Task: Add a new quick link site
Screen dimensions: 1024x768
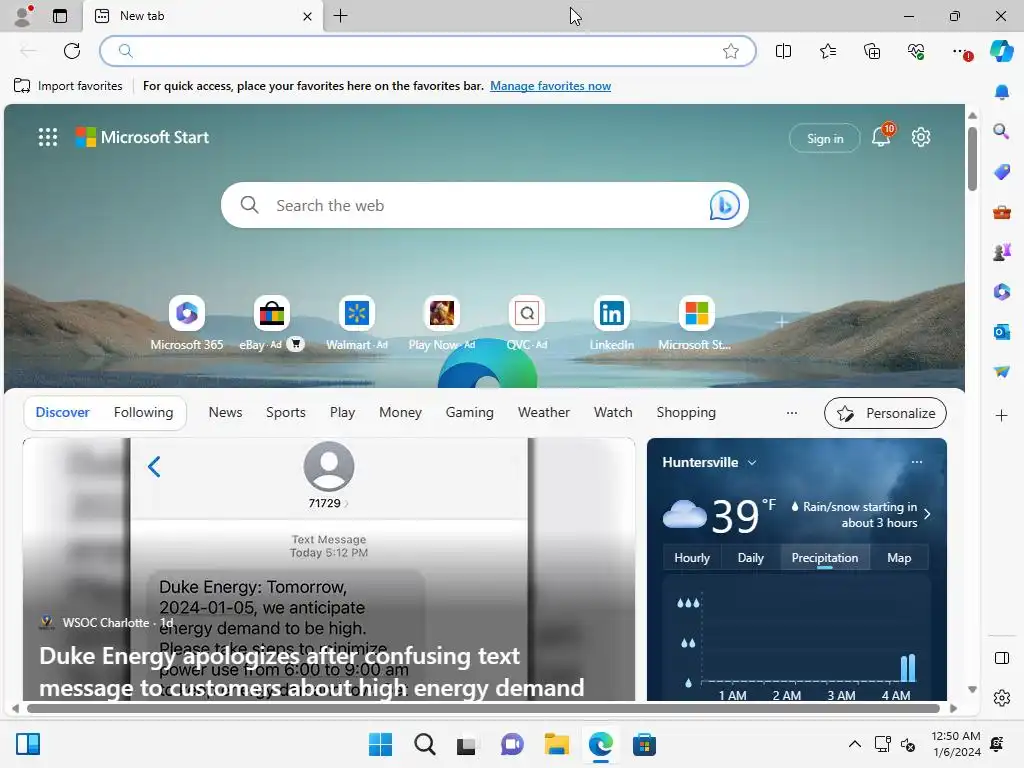Action: [781, 322]
